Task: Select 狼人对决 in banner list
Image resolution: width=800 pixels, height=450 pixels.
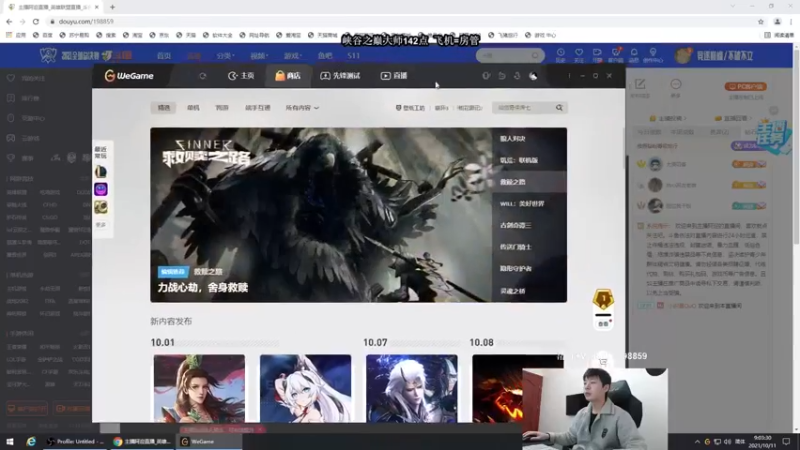Action: [530, 138]
